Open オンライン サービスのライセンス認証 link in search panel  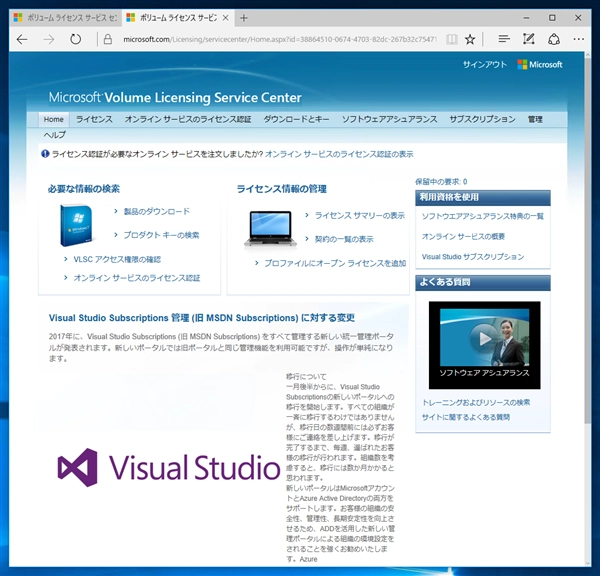137,278
